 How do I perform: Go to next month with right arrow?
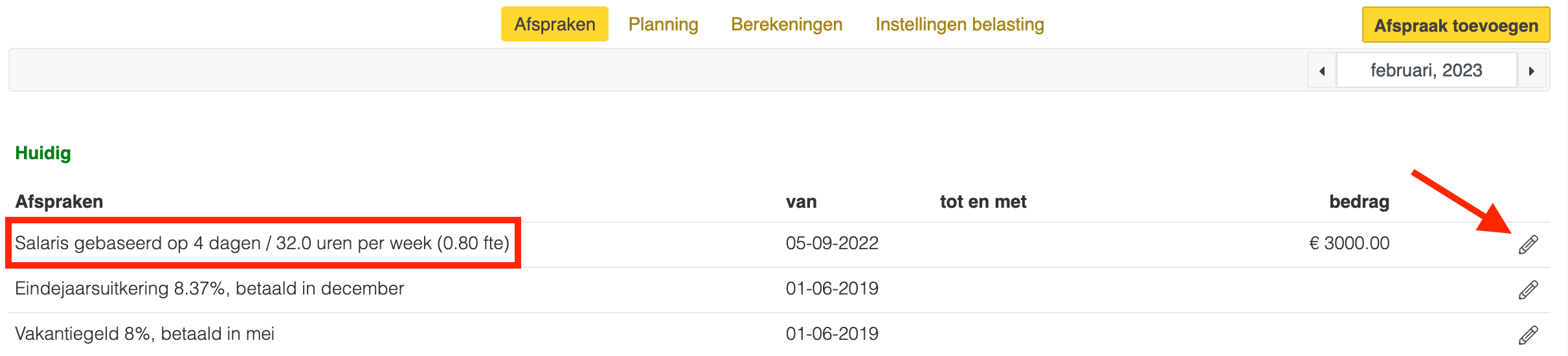pos(1532,71)
